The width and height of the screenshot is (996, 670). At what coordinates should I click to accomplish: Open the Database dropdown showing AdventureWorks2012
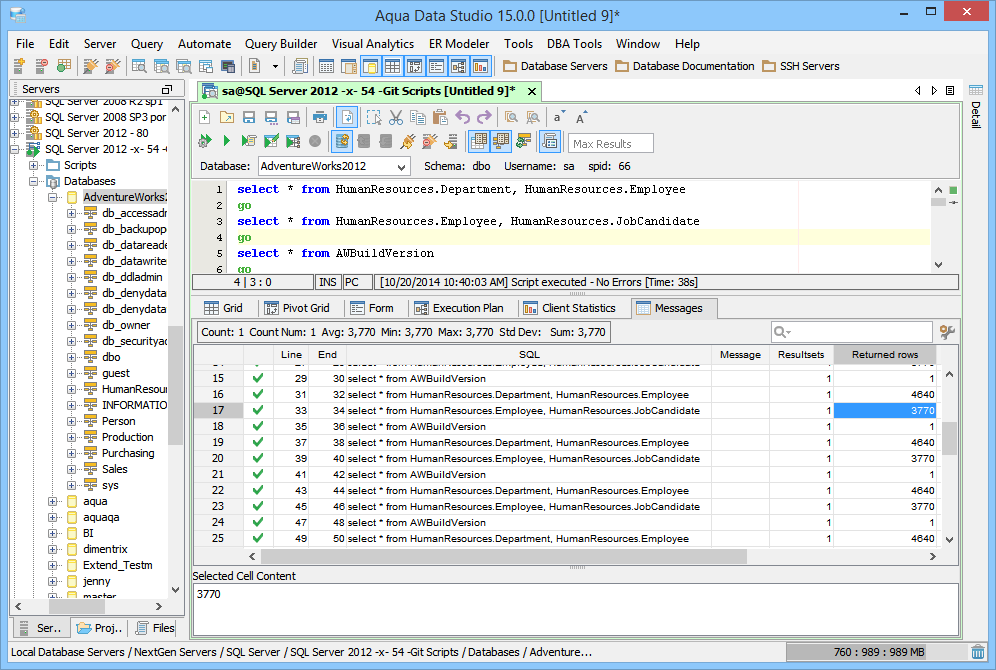[x=333, y=166]
